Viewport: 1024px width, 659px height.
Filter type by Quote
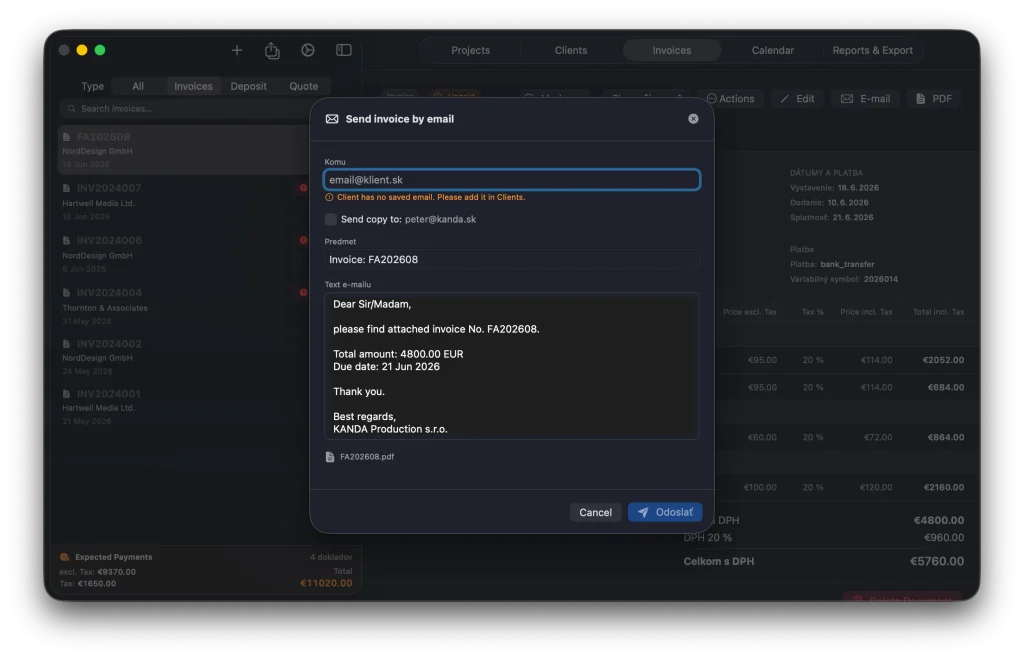coord(304,86)
